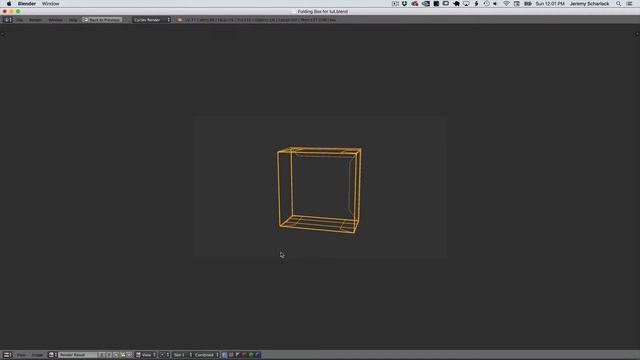
Task: Open Spotlight search in menu bar
Action: [x=619, y=4]
